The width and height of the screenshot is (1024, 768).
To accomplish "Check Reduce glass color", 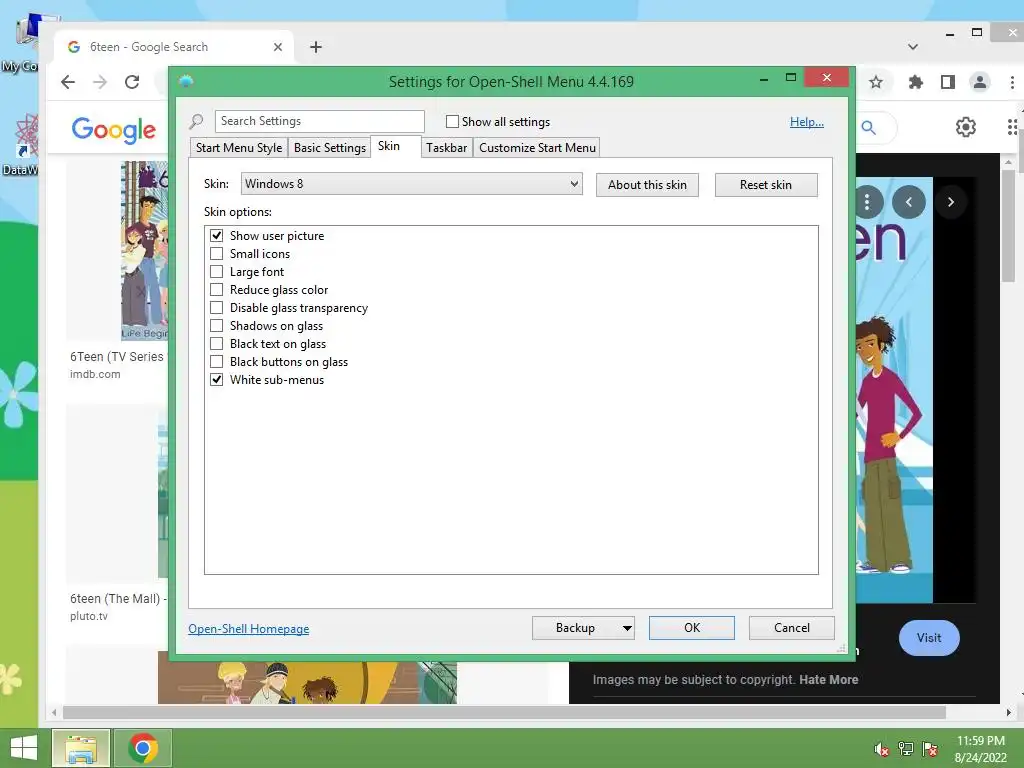I will pos(216,289).
